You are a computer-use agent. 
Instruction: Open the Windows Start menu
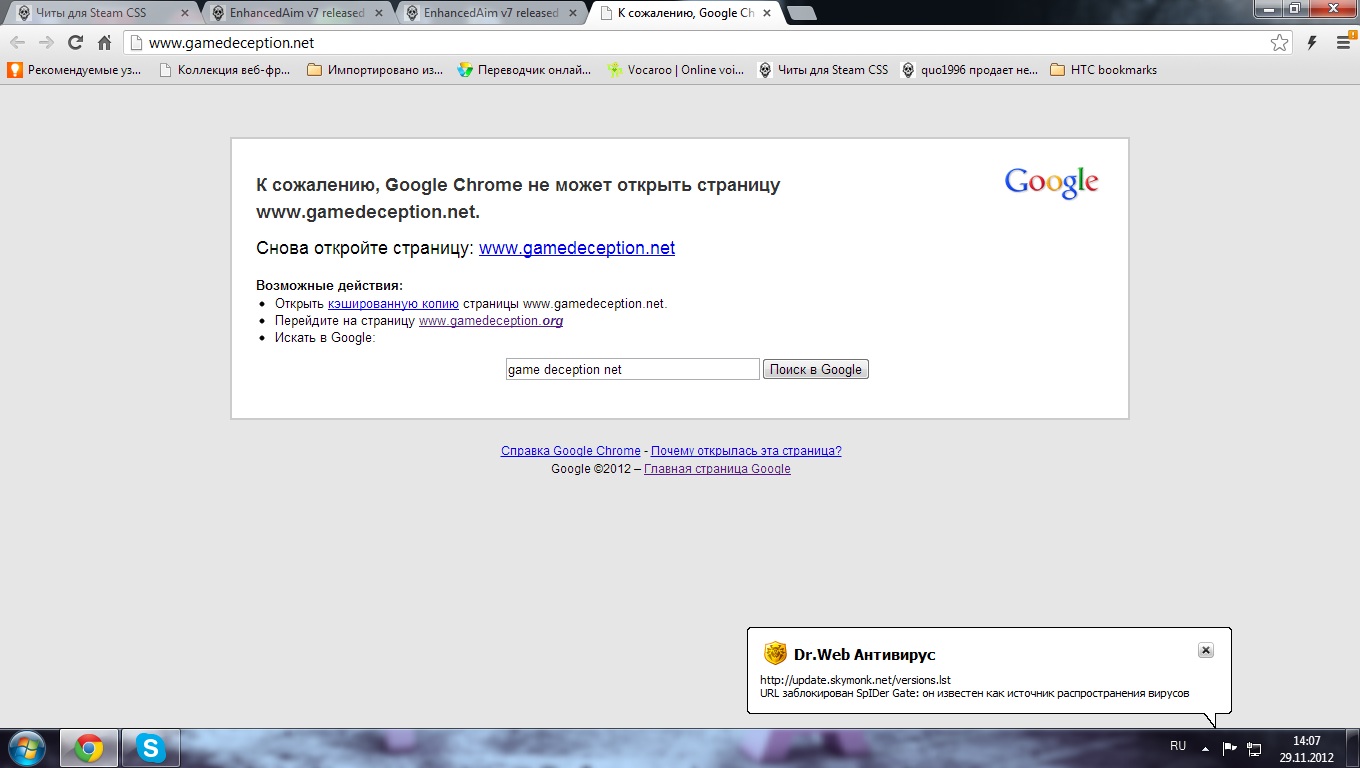pos(26,748)
